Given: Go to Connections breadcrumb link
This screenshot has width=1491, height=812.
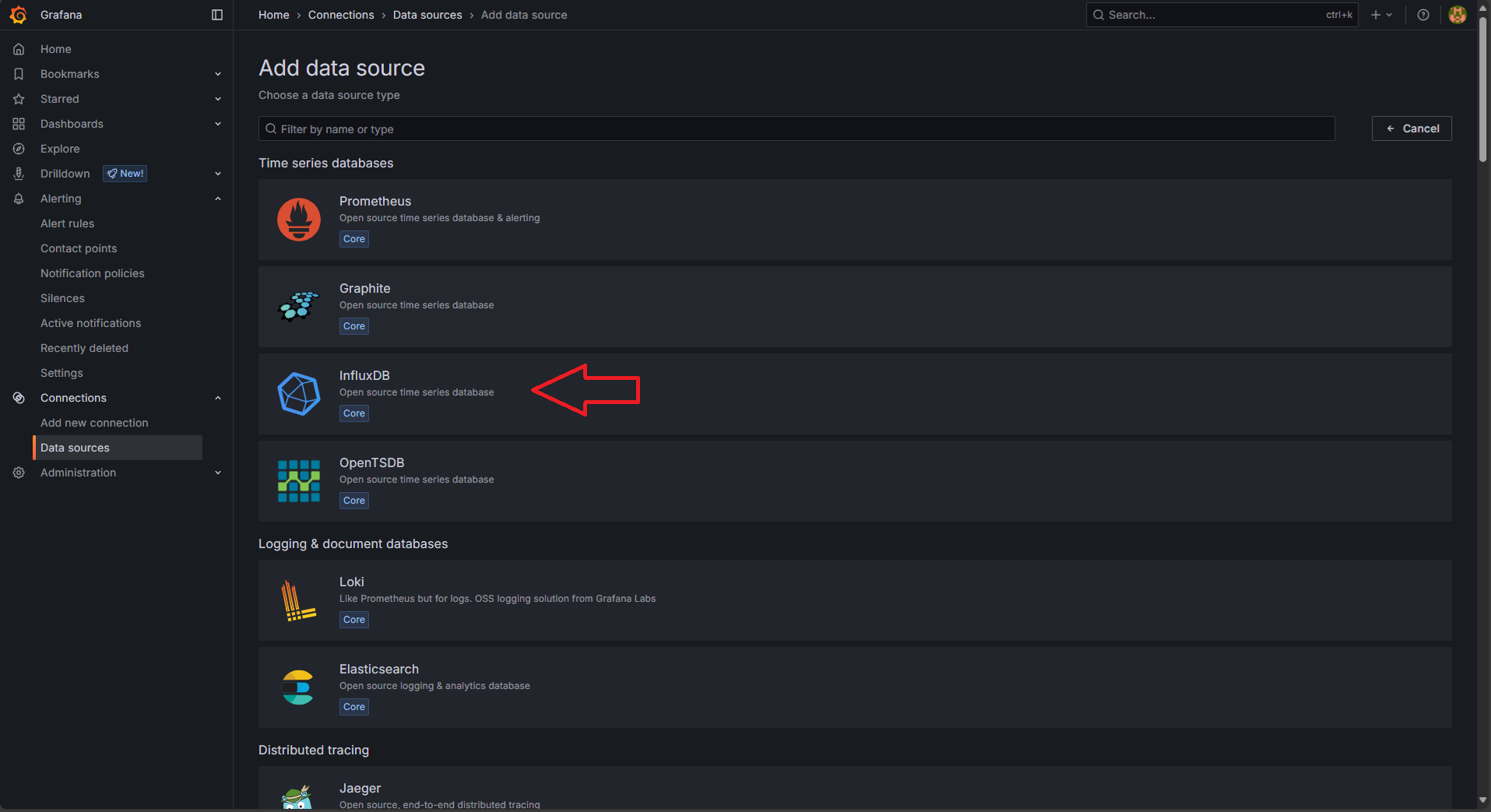Looking at the screenshot, I should pyautogui.click(x=341, y=15).
